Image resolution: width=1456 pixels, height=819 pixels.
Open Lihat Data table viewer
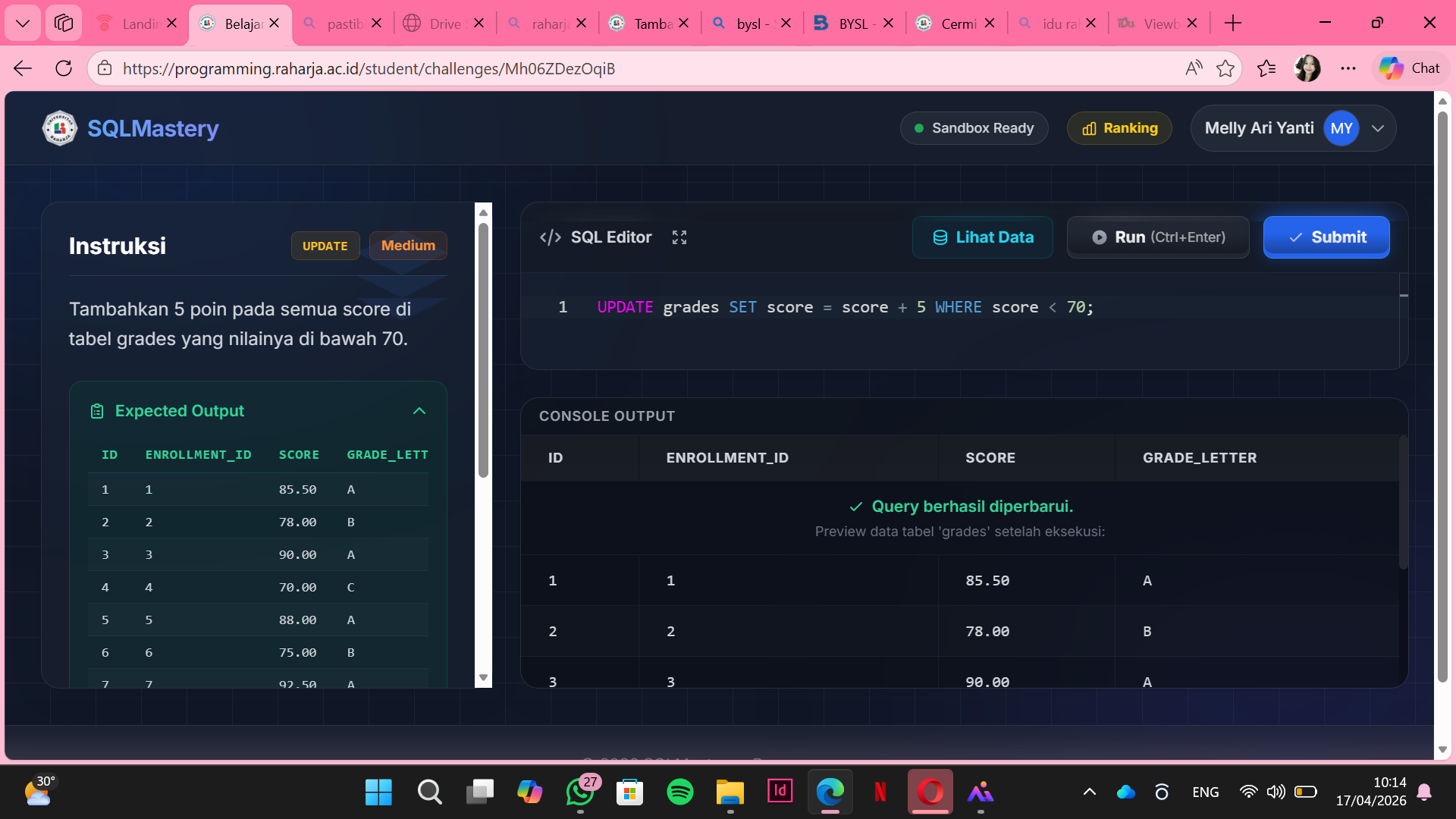982,237
